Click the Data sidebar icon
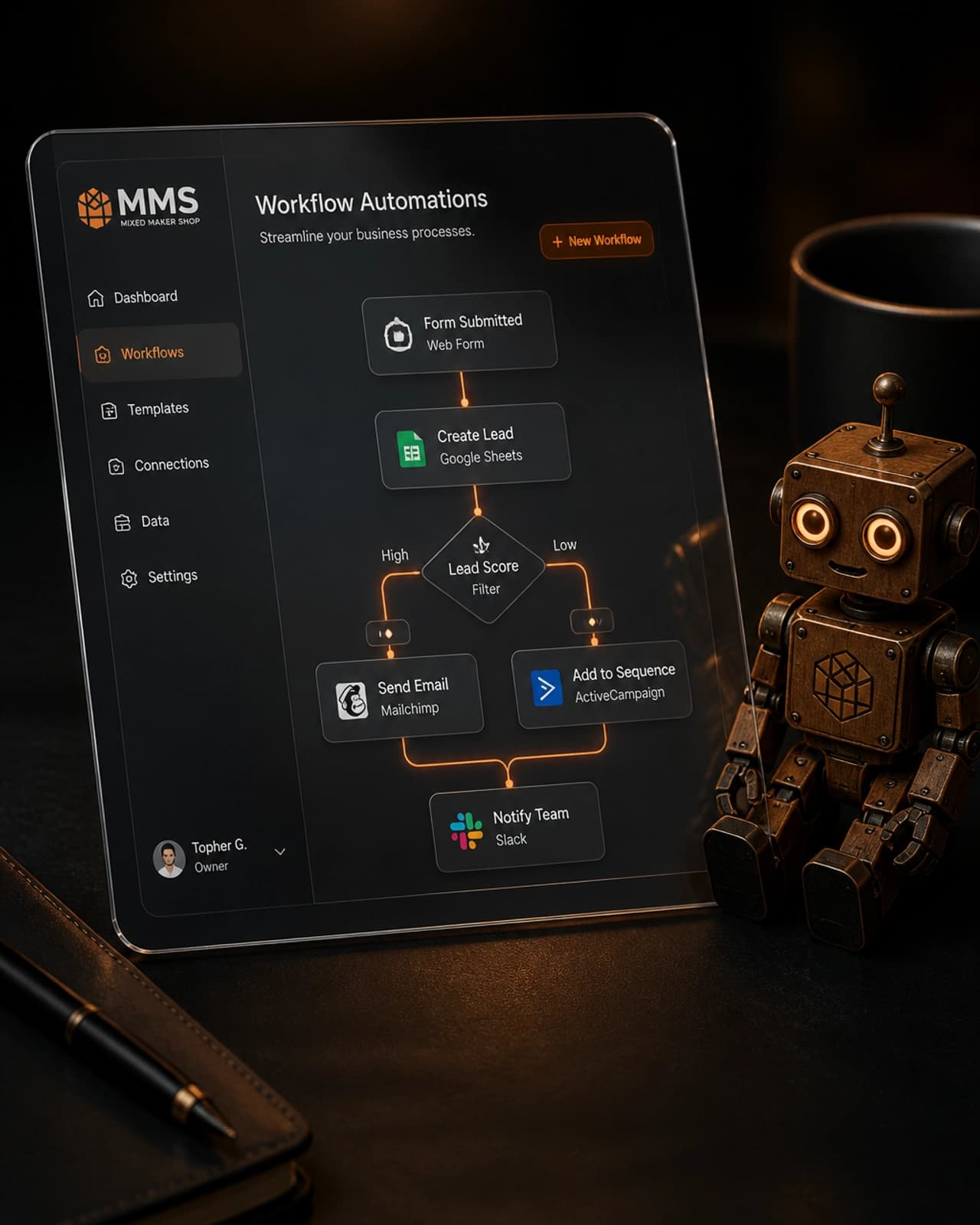 click(122, 523)
